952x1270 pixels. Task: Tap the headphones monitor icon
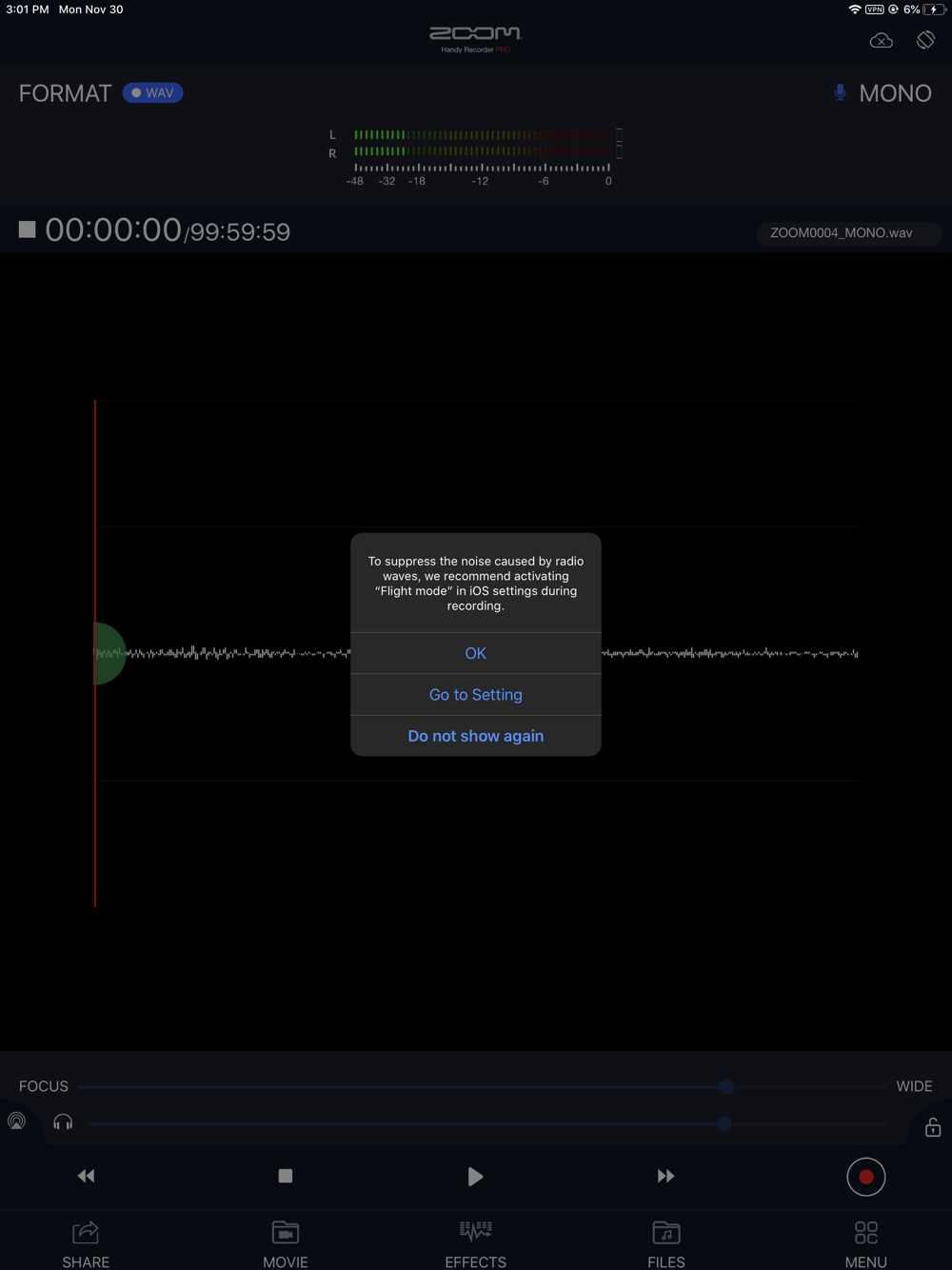(63, 1122)
